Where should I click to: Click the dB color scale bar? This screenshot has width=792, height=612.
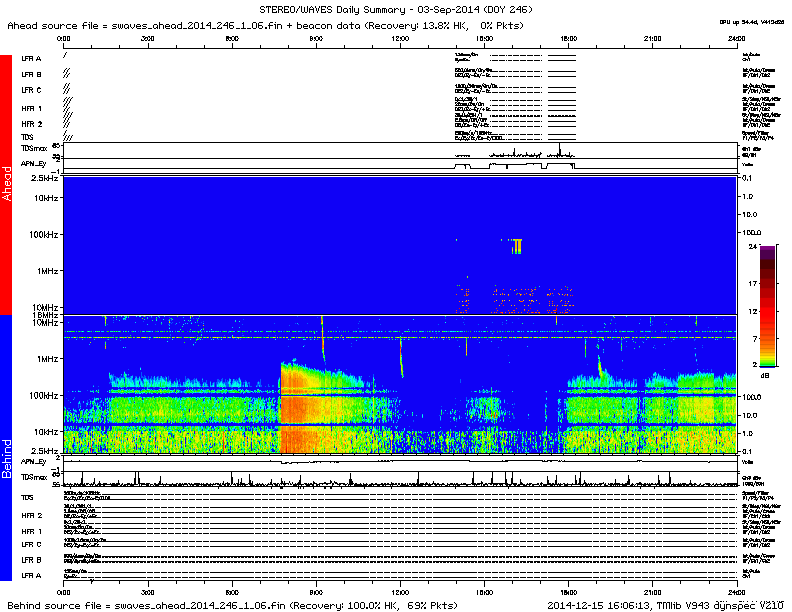coord(768,307)
